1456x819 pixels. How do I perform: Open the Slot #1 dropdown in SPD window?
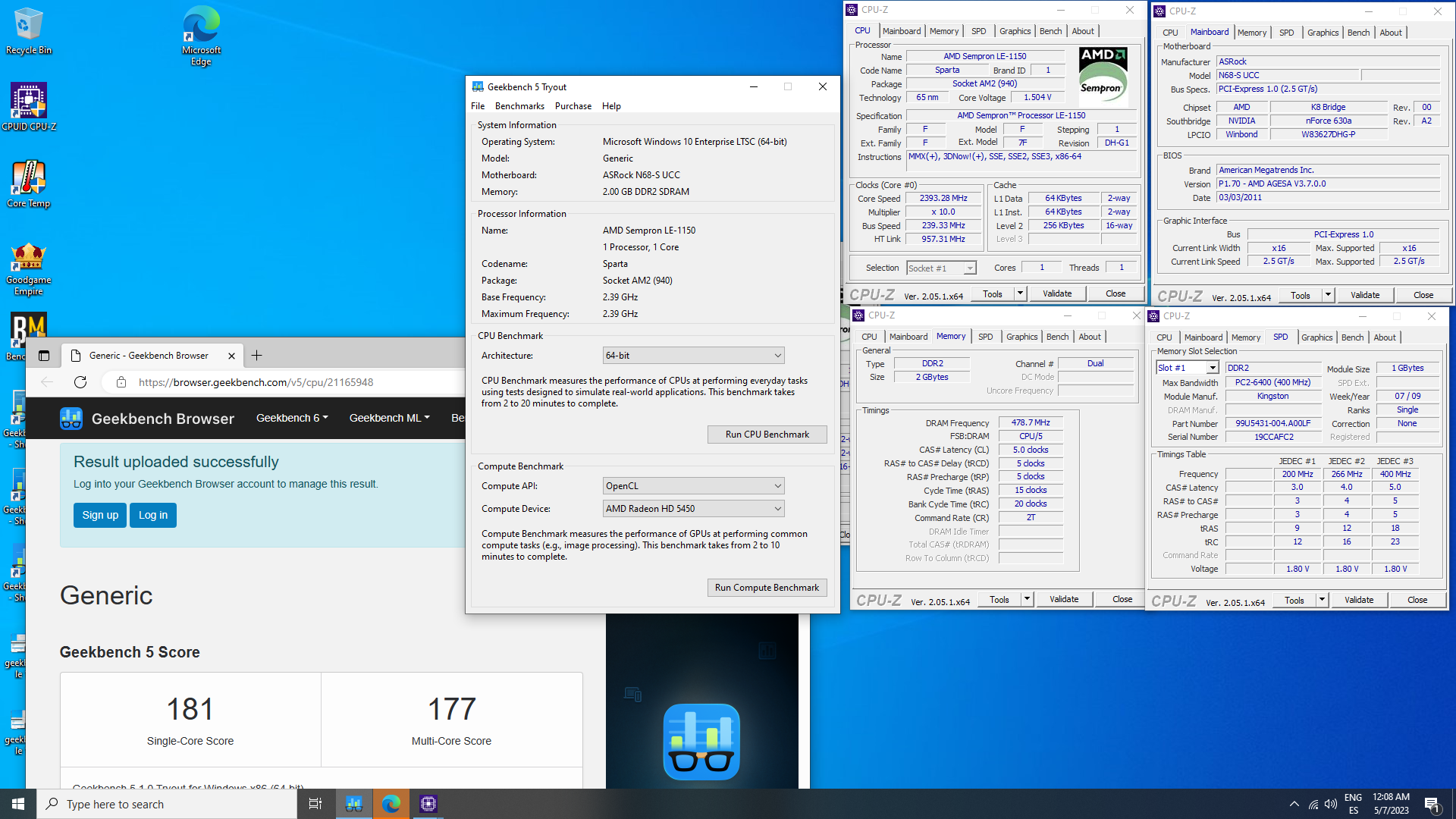tap(1187, 368)
